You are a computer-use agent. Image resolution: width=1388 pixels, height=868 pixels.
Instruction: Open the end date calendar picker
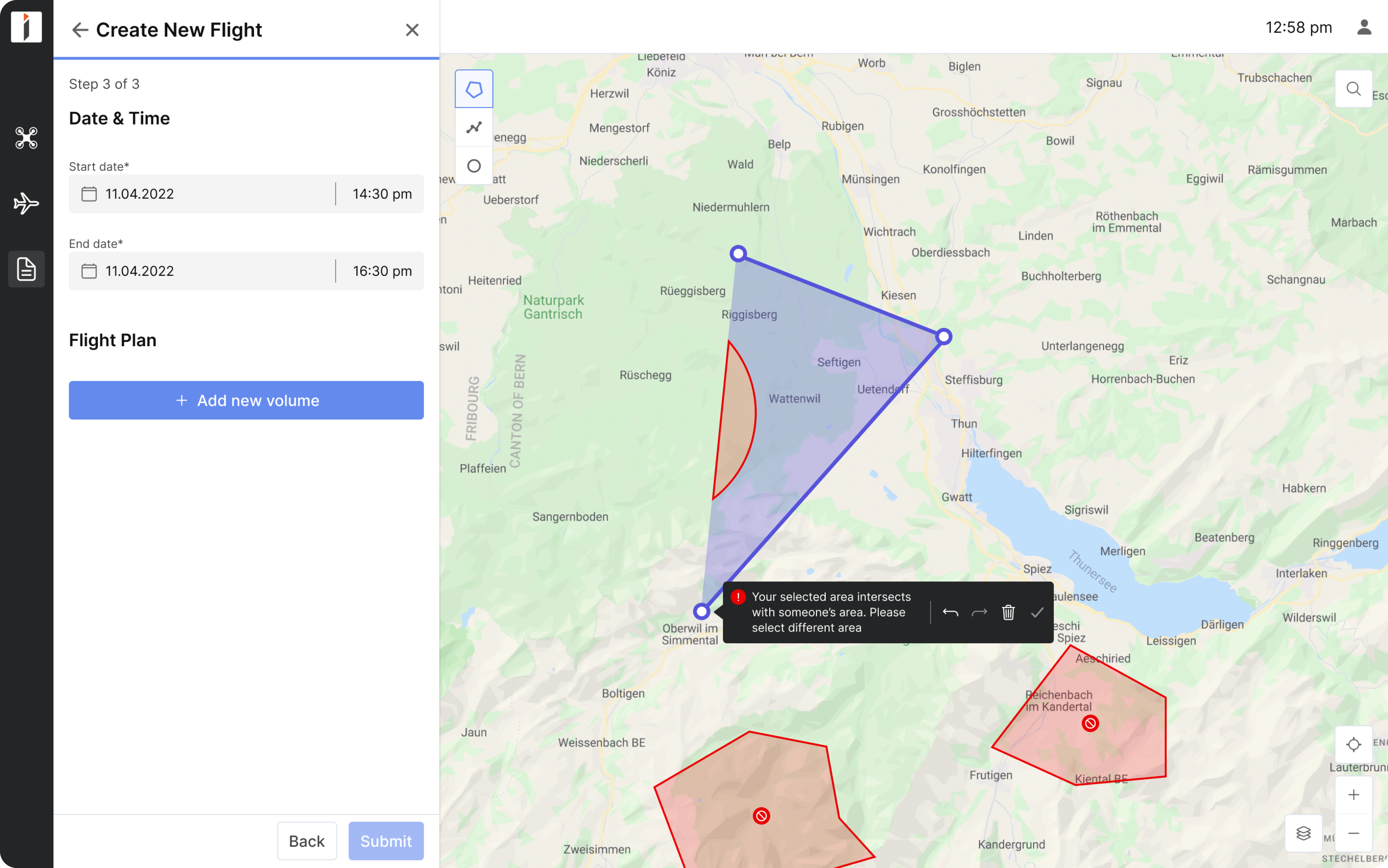89,270
